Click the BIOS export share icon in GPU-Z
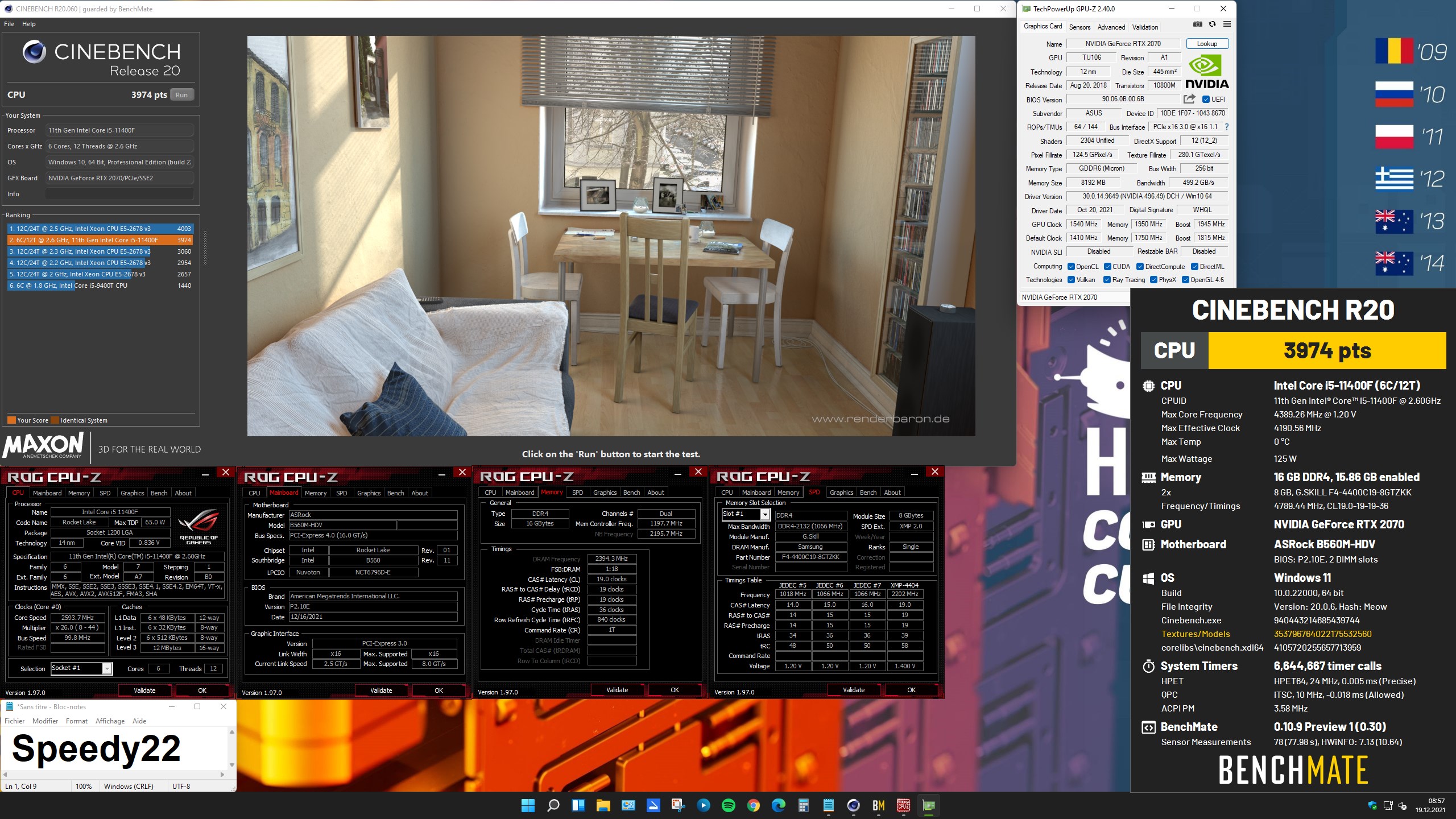Image resolution: width=1456 pixels, height=819 pixels. pyautogui.click(x=1189, y=99)
